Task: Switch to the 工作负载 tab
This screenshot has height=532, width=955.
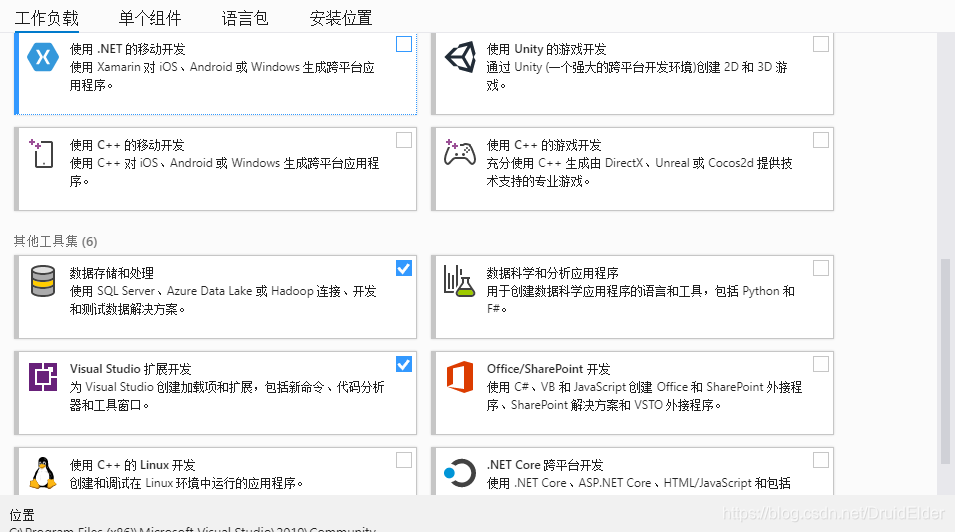Action: point(47,18)
